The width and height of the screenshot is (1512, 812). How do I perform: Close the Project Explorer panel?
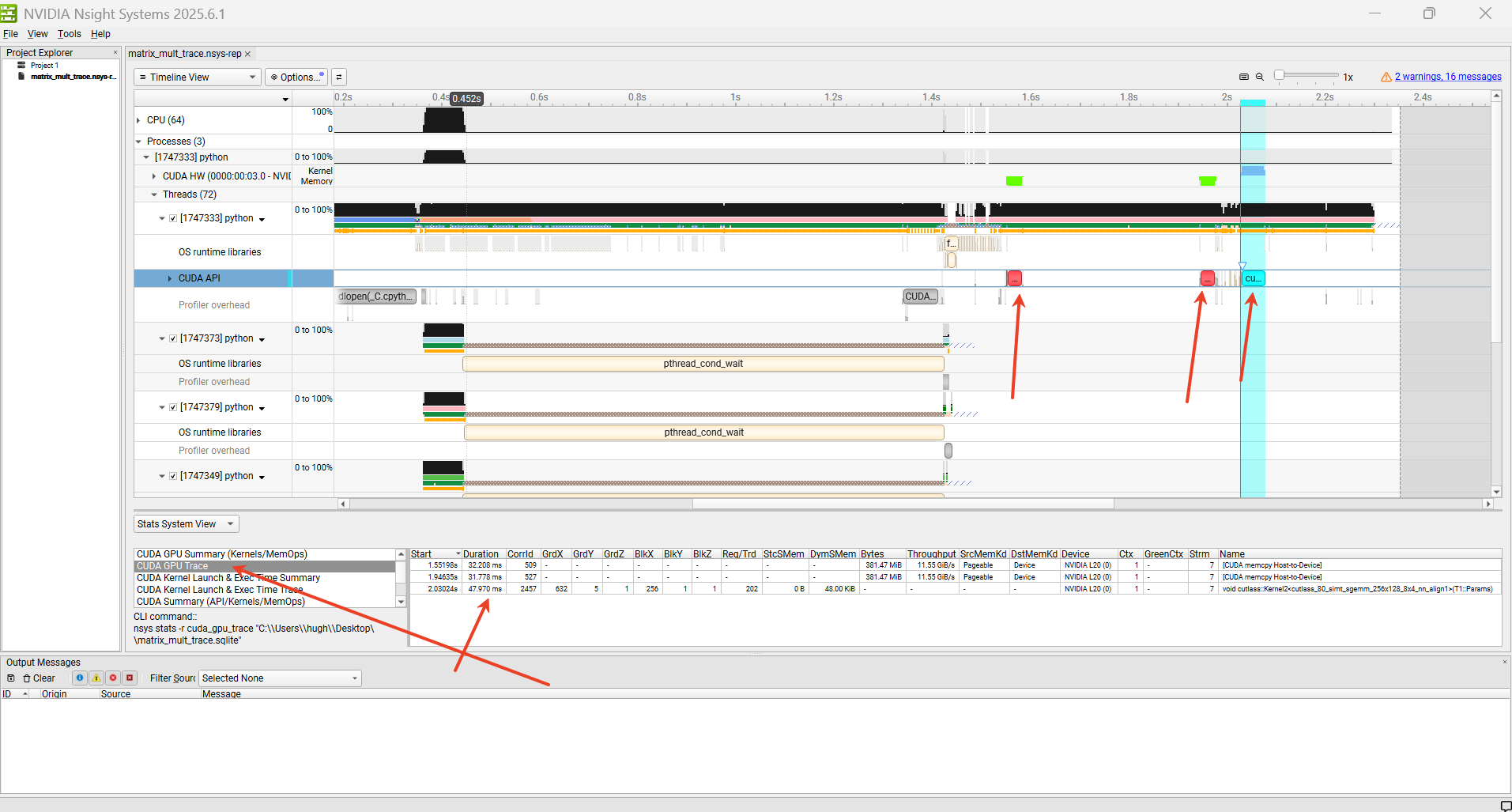[115, 52]
